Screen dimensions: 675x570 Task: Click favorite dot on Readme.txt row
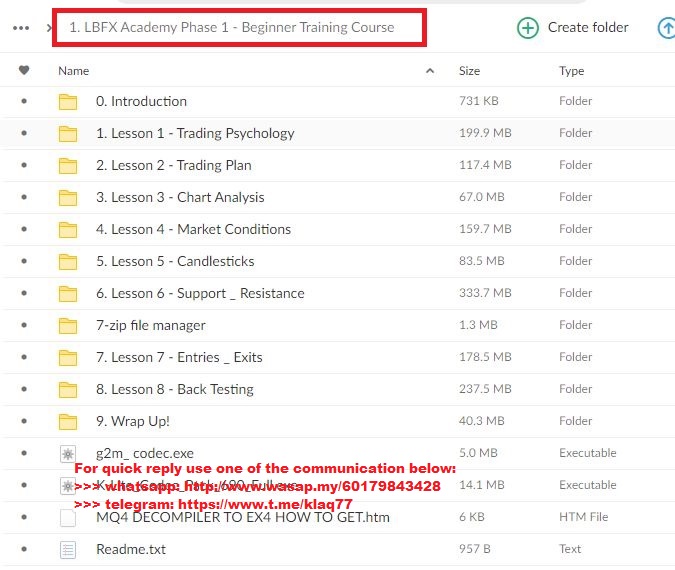(x=24, y=549)
